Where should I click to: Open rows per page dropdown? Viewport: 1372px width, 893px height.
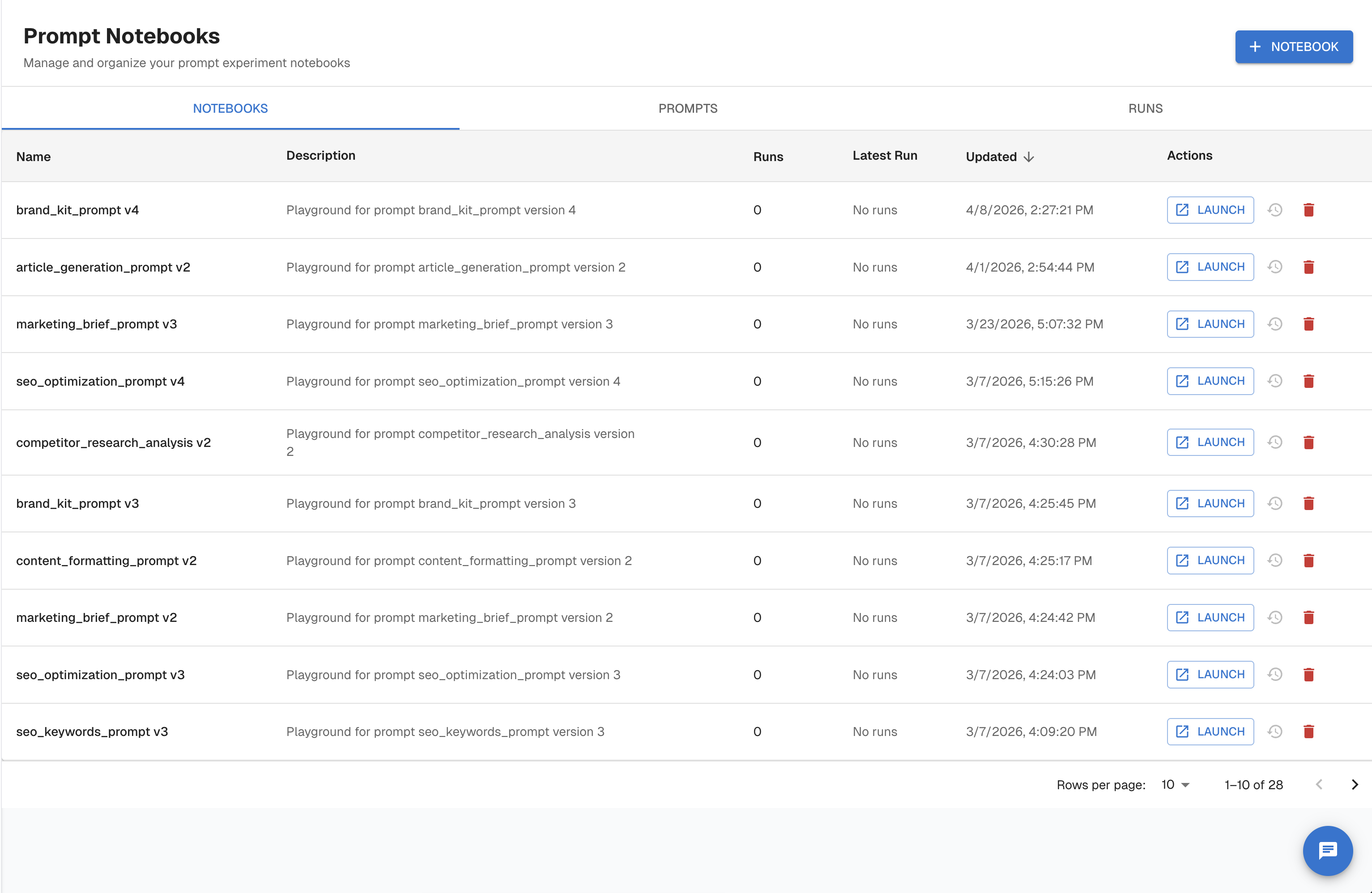[x=1176, y=785]
